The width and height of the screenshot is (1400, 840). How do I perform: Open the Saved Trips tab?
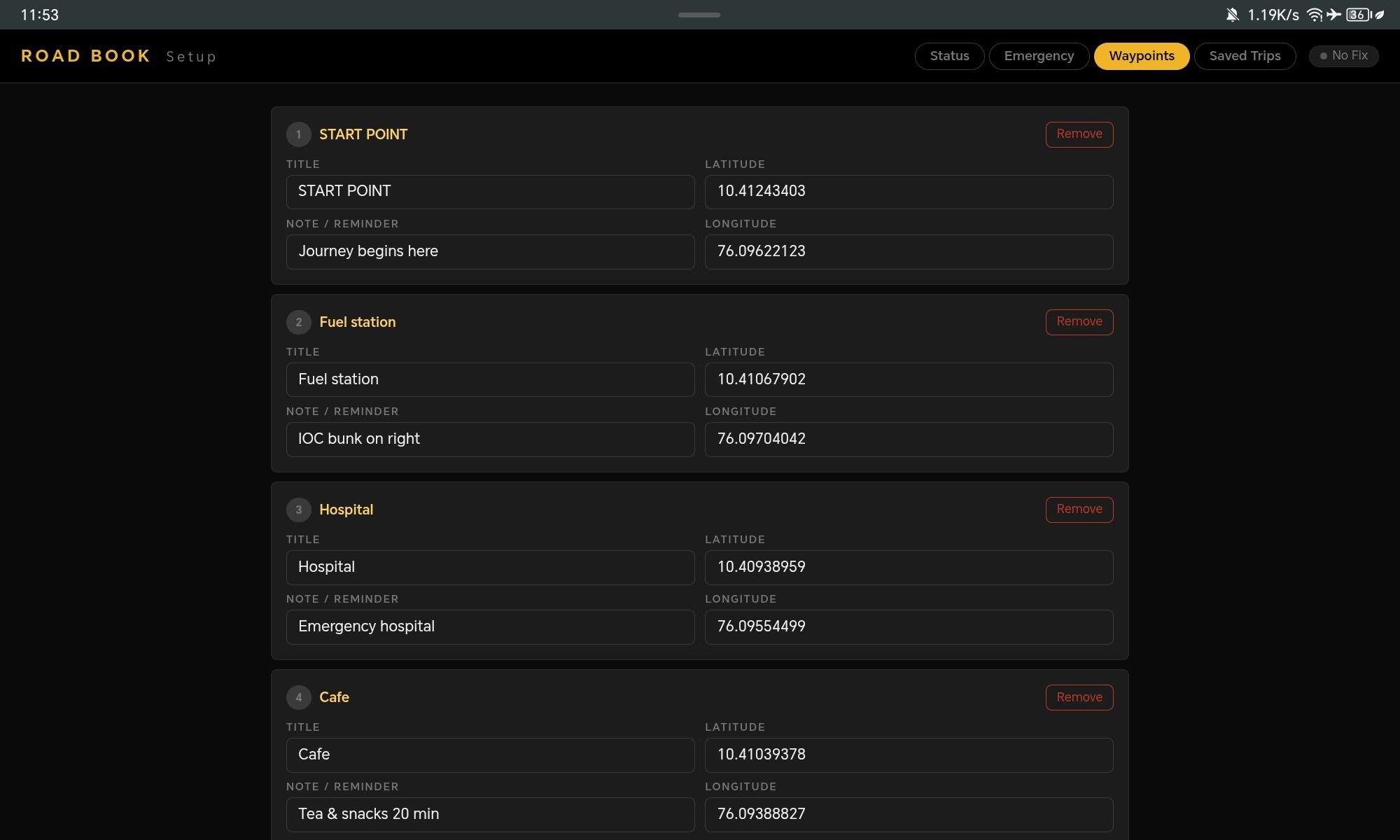[1245, 56]
